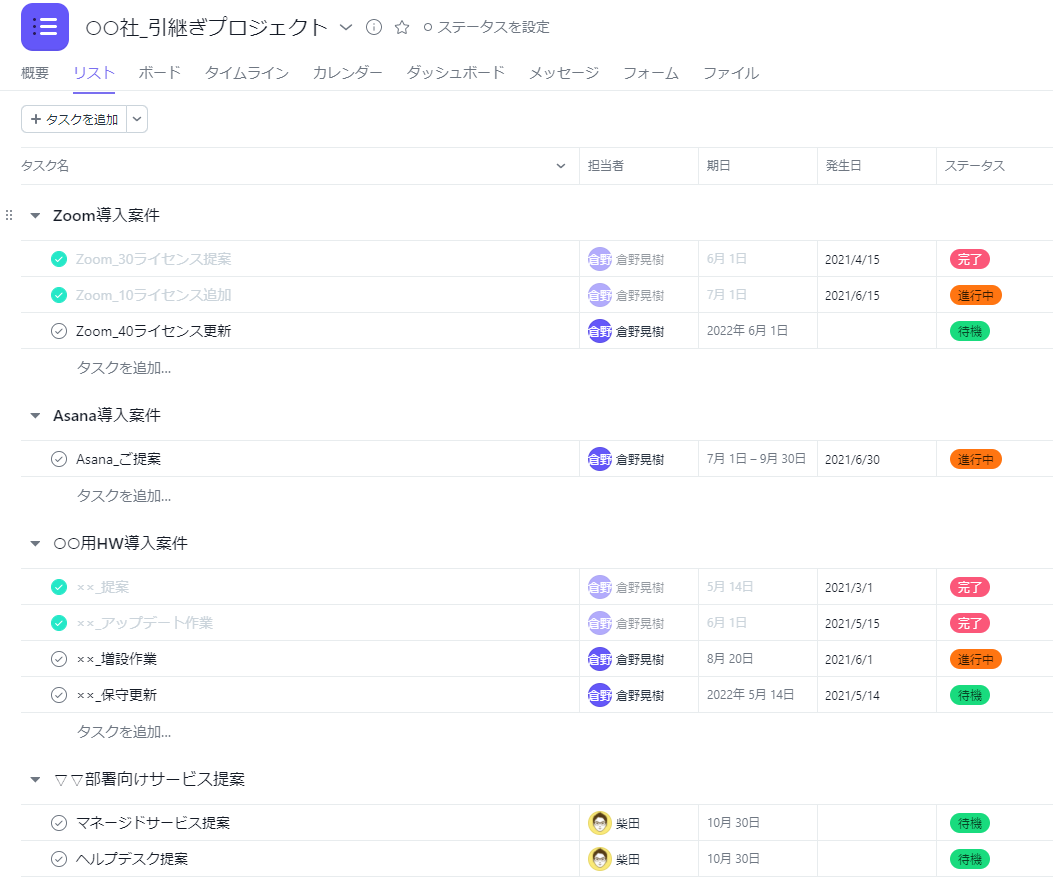The width and height of the screenshot is (1053, 886).
Task: Click the タスクを追加 button
Action: click(74, 120)
